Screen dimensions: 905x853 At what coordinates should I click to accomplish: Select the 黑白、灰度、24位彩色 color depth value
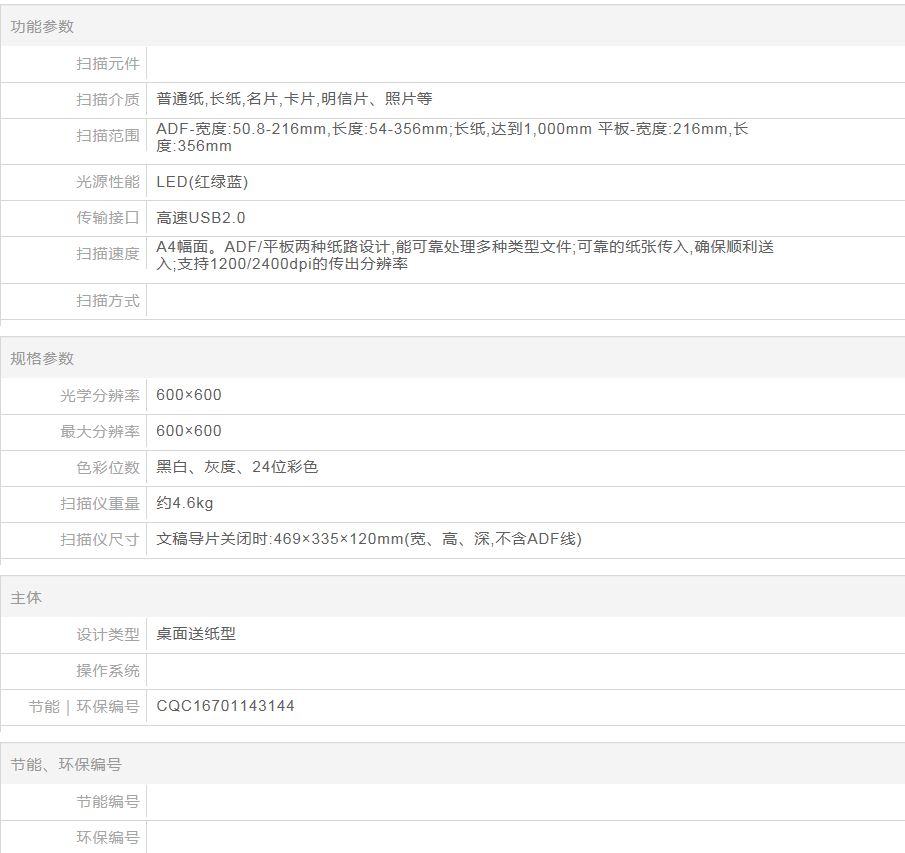(237, 467)
